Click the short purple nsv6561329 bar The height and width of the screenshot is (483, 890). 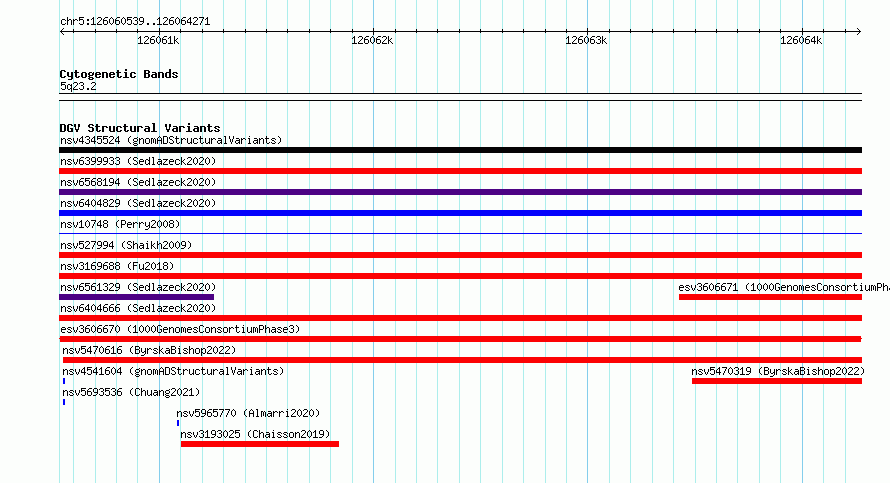click(x=136, y=297)
